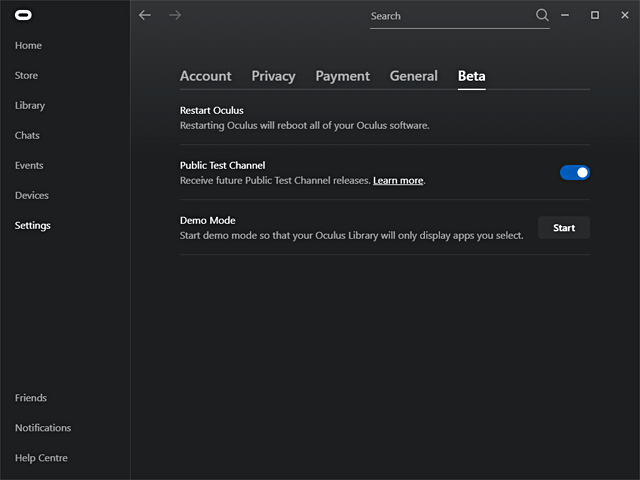Viewport: 640px width, 480px height.
Task: Open Chats from the sidebar
Action: click(27, 136)
